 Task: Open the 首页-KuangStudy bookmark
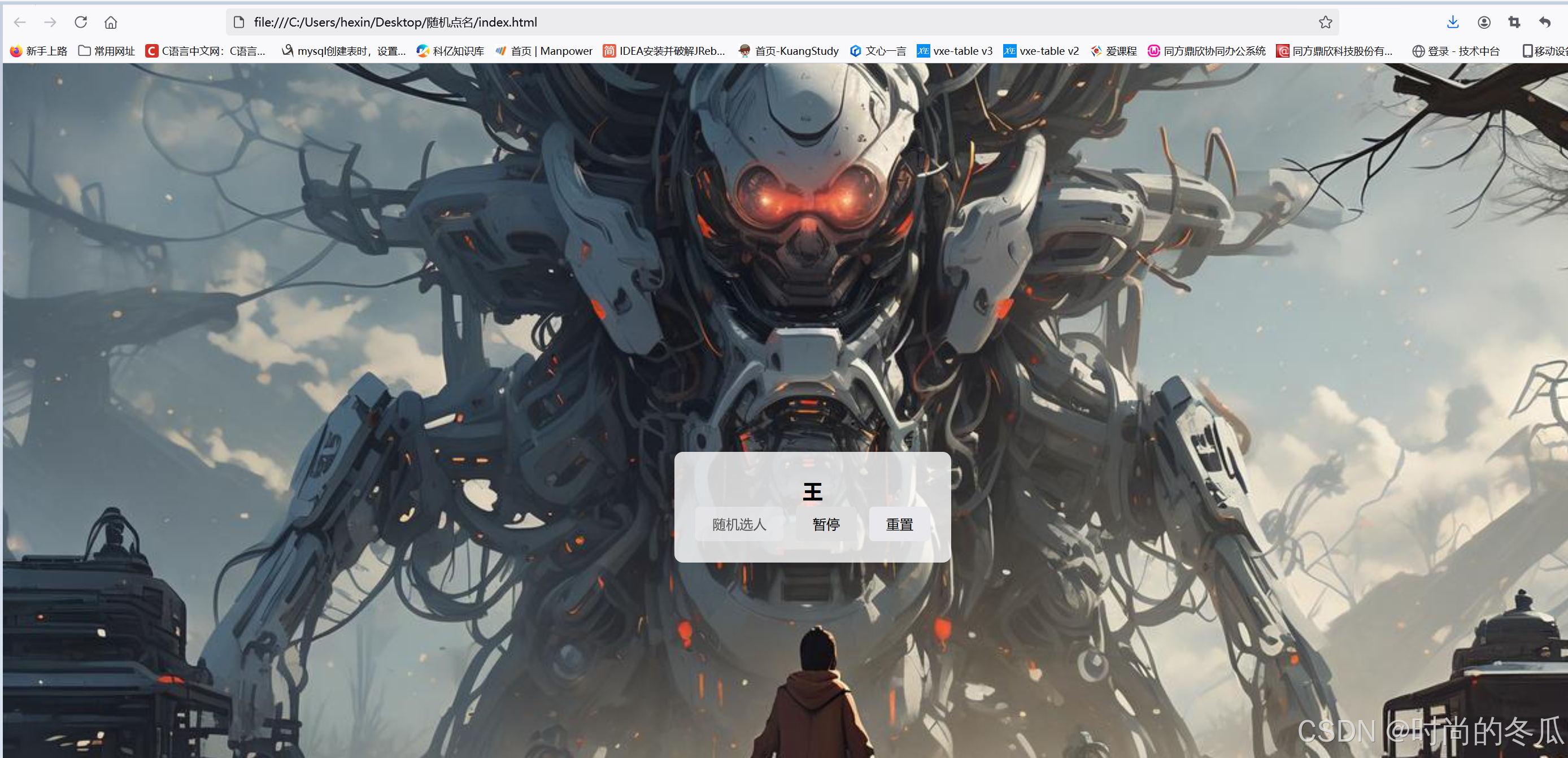789,51
